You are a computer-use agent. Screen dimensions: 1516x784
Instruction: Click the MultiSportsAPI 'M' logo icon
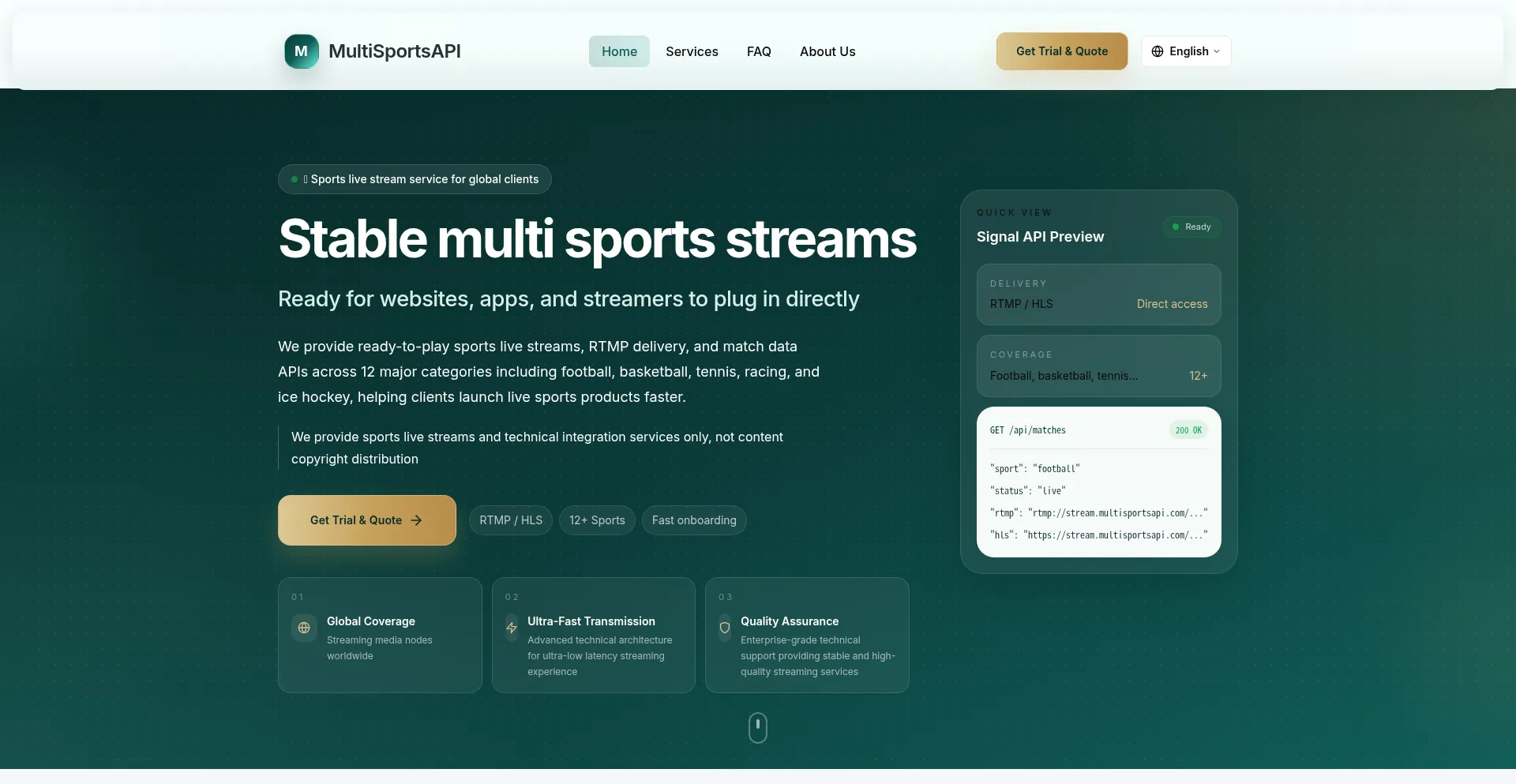pos(302,51)
